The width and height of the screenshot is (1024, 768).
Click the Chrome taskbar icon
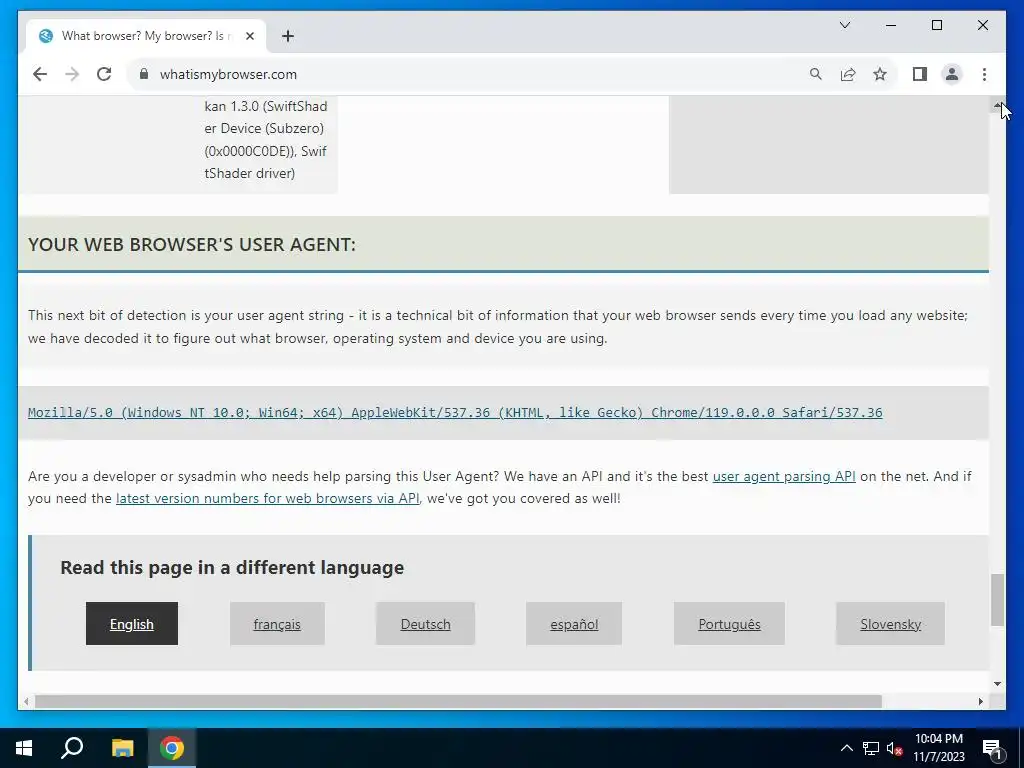tap(172, 748)
